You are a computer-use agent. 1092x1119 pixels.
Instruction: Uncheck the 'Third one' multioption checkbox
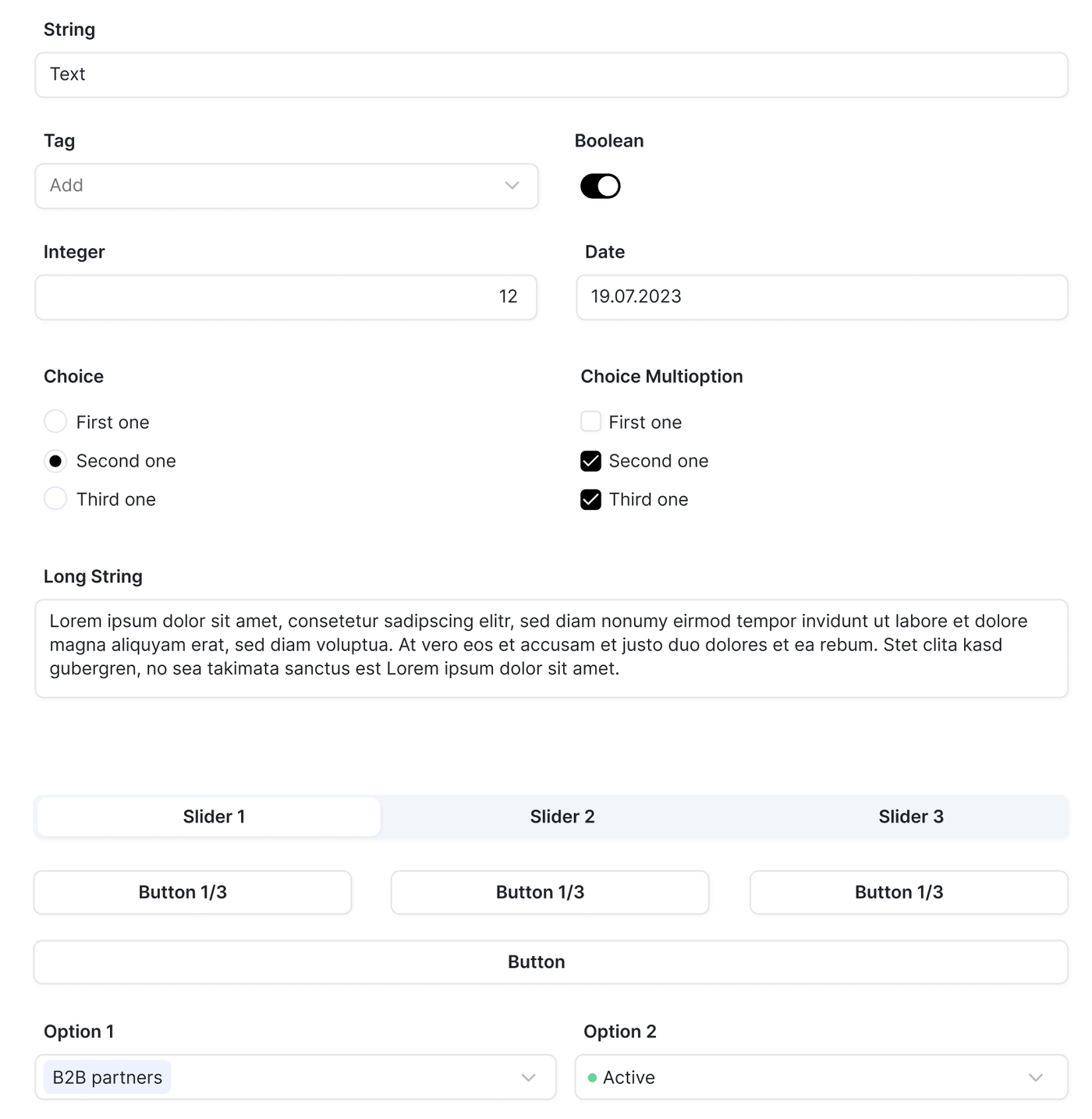coord(590,500)
